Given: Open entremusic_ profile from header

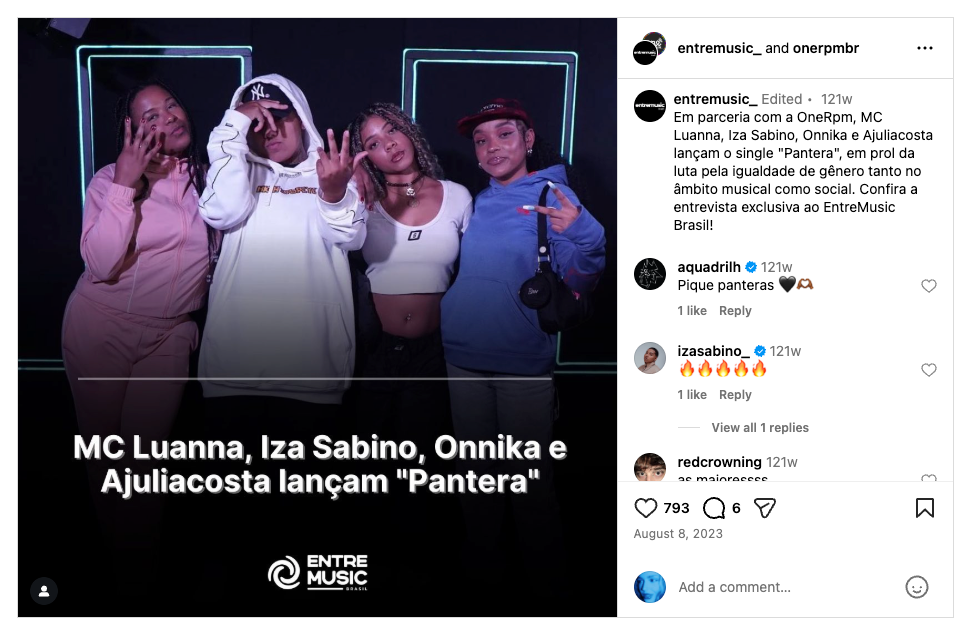Looking at the screenshot, I should click(719, 48).
